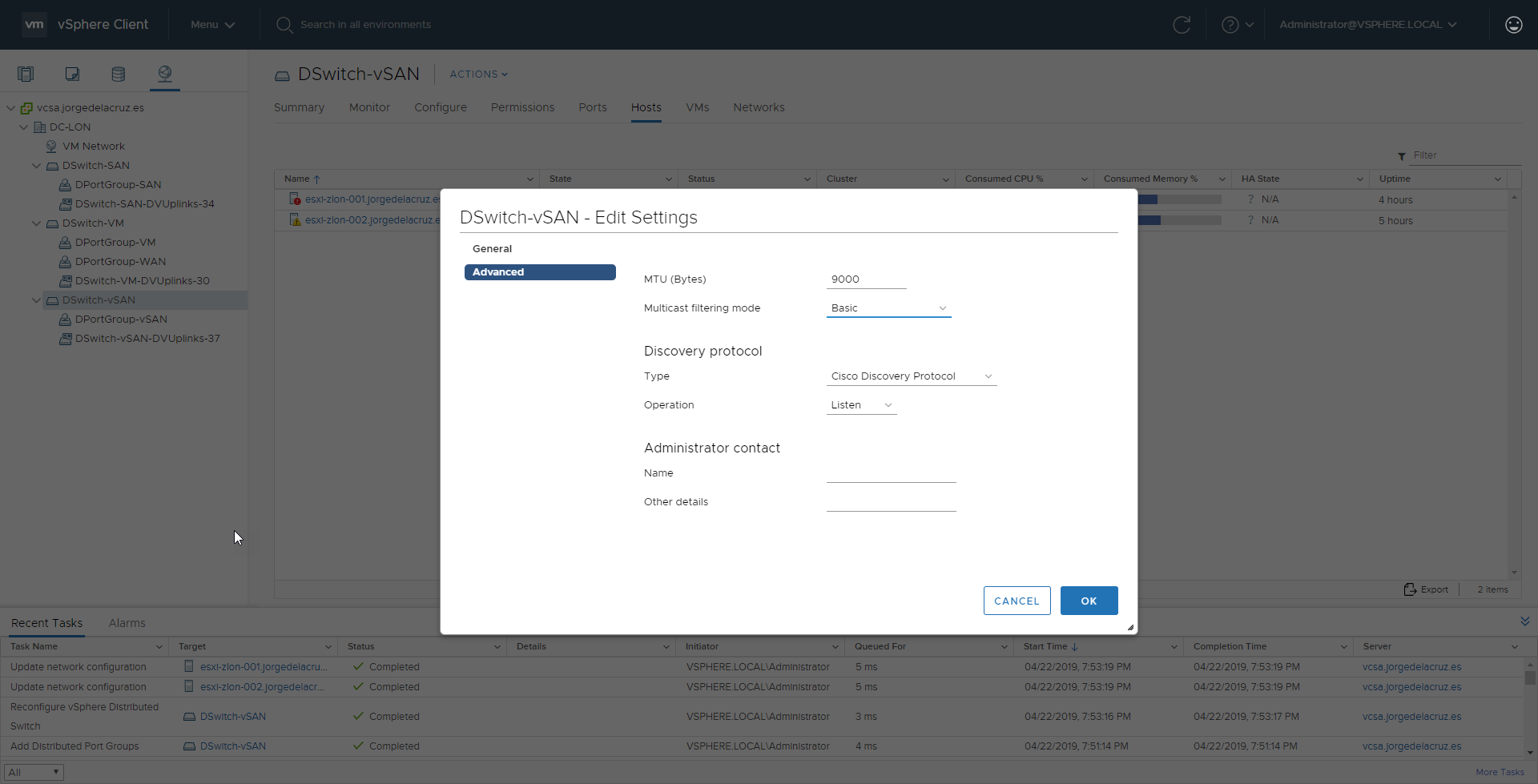This screenshot has height=784, width=1538.
Task: Open Networking inventory view icon
Action: [165, 74]
